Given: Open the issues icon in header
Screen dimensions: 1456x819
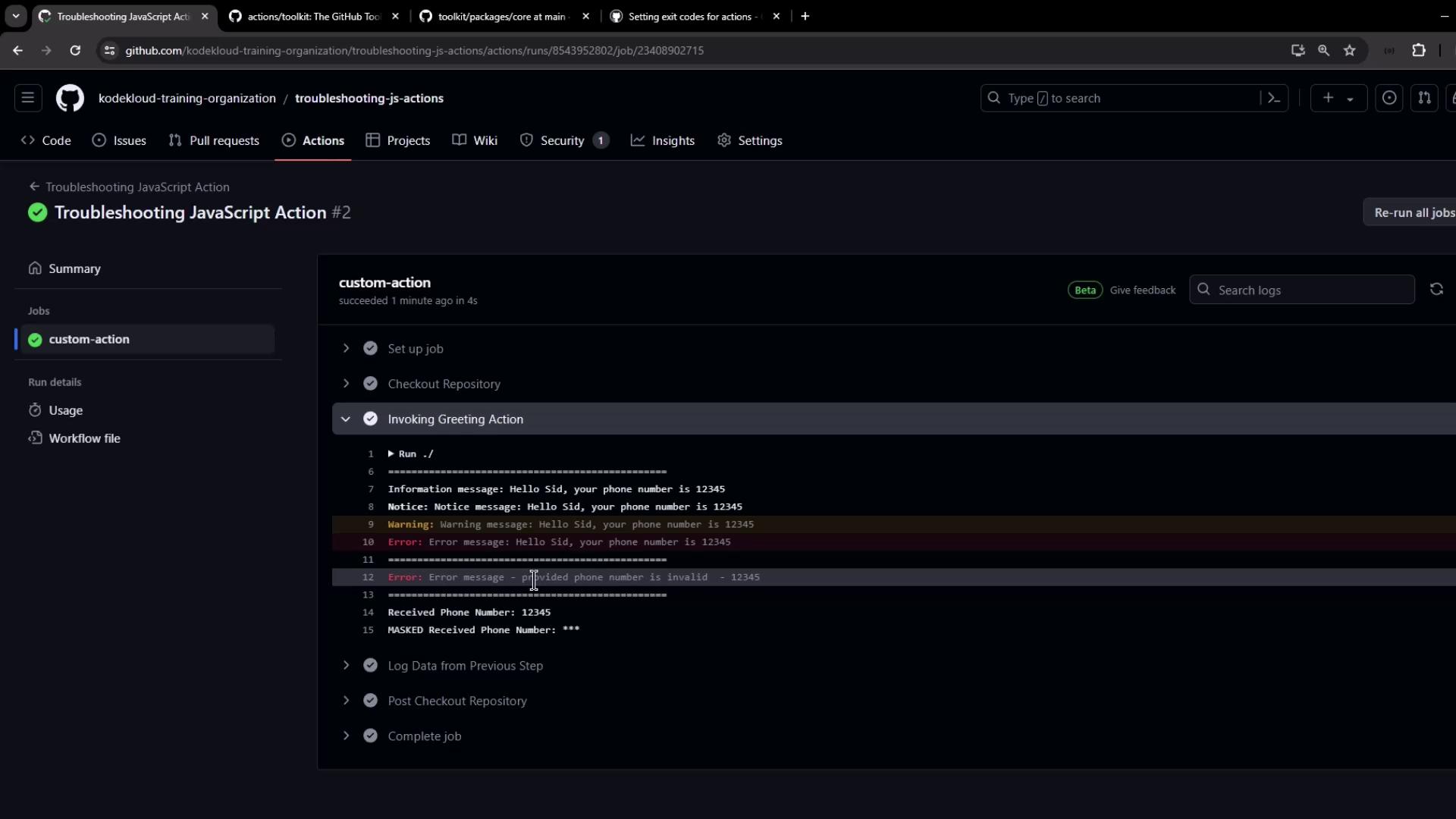Looking at the screenshot, I should click(1389, 98).
